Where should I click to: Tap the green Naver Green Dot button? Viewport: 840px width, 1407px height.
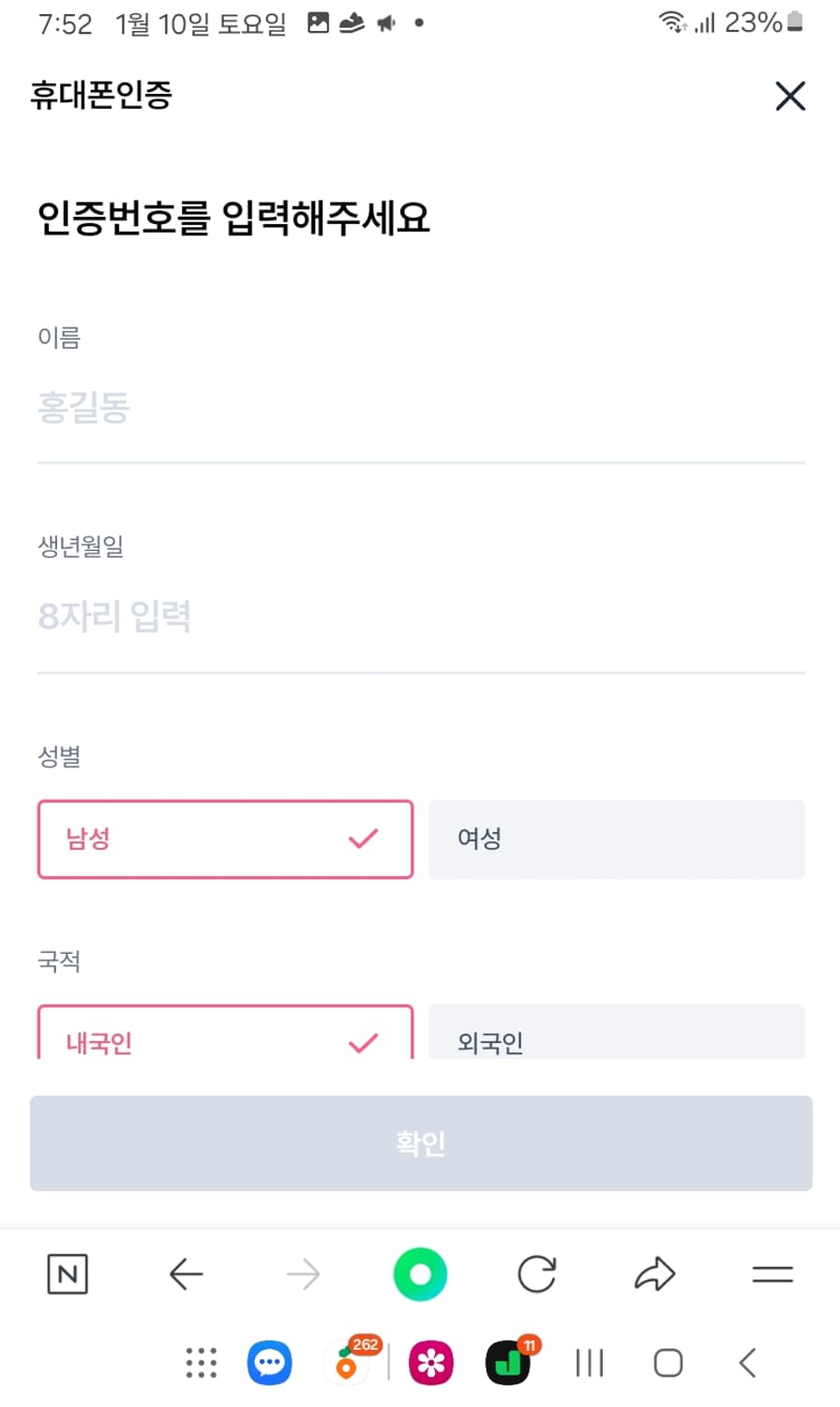420,1274
